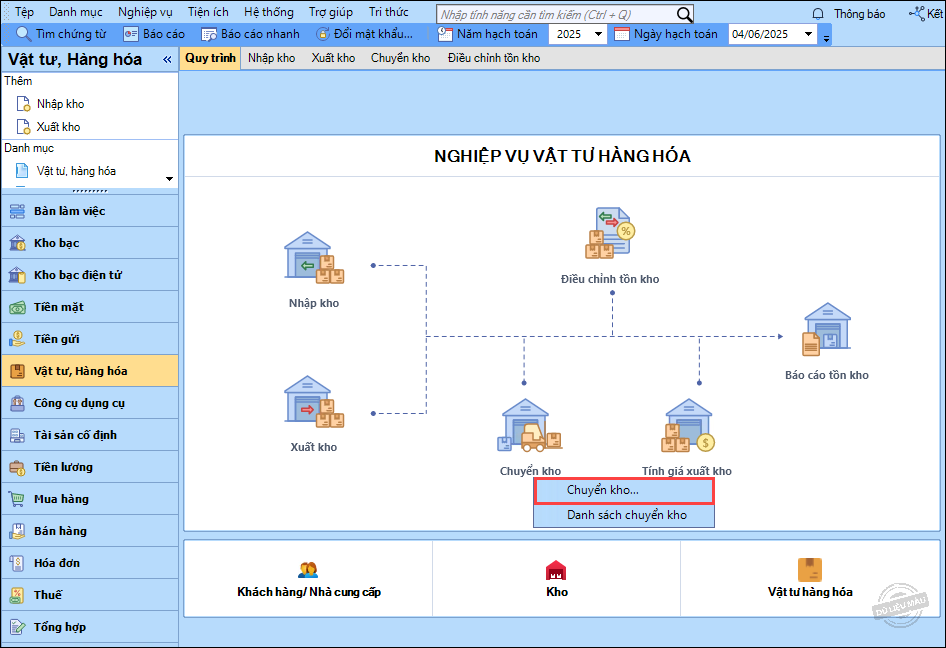This screenshot has width=946, height=648.
Task: Click the Báo cáo toolbar icon
Action: (130, 34)
